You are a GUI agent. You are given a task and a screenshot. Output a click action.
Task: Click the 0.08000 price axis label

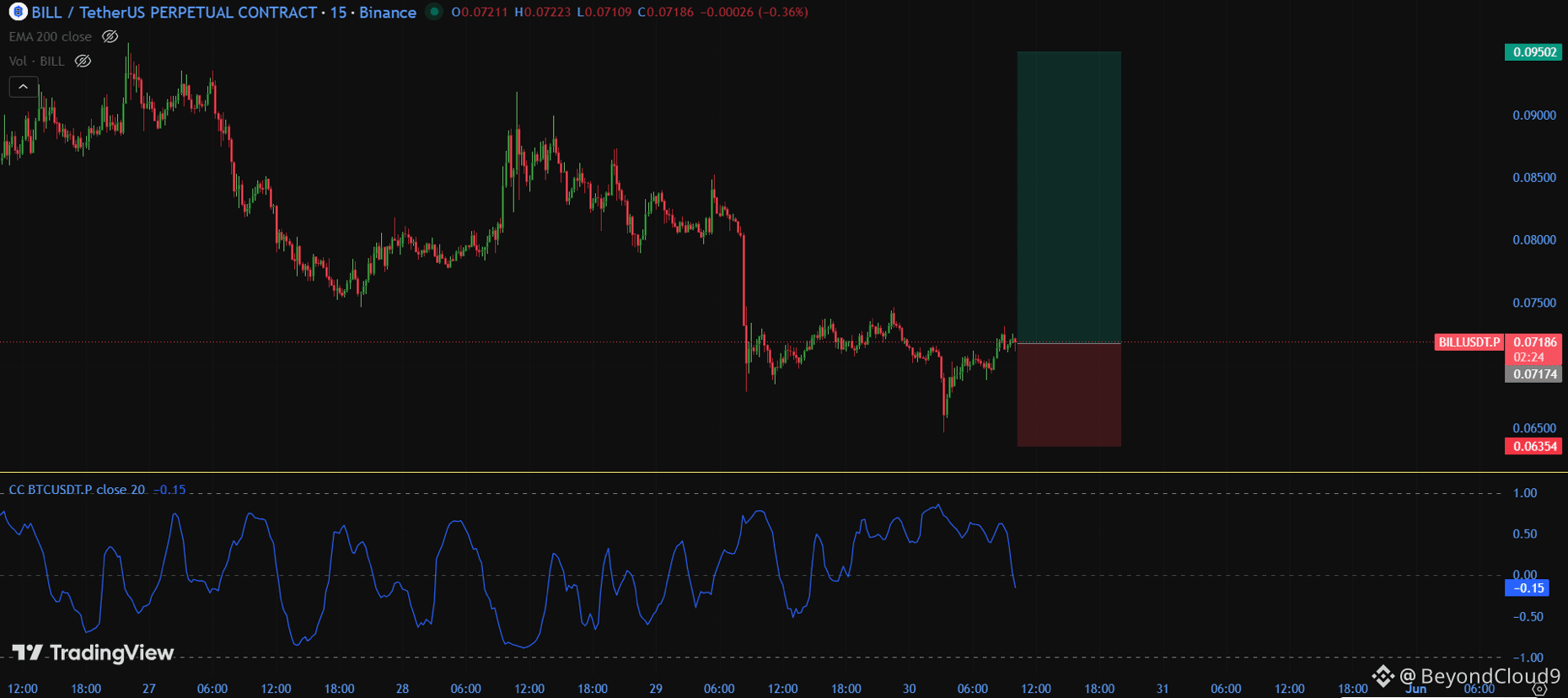coord(1534,240)
